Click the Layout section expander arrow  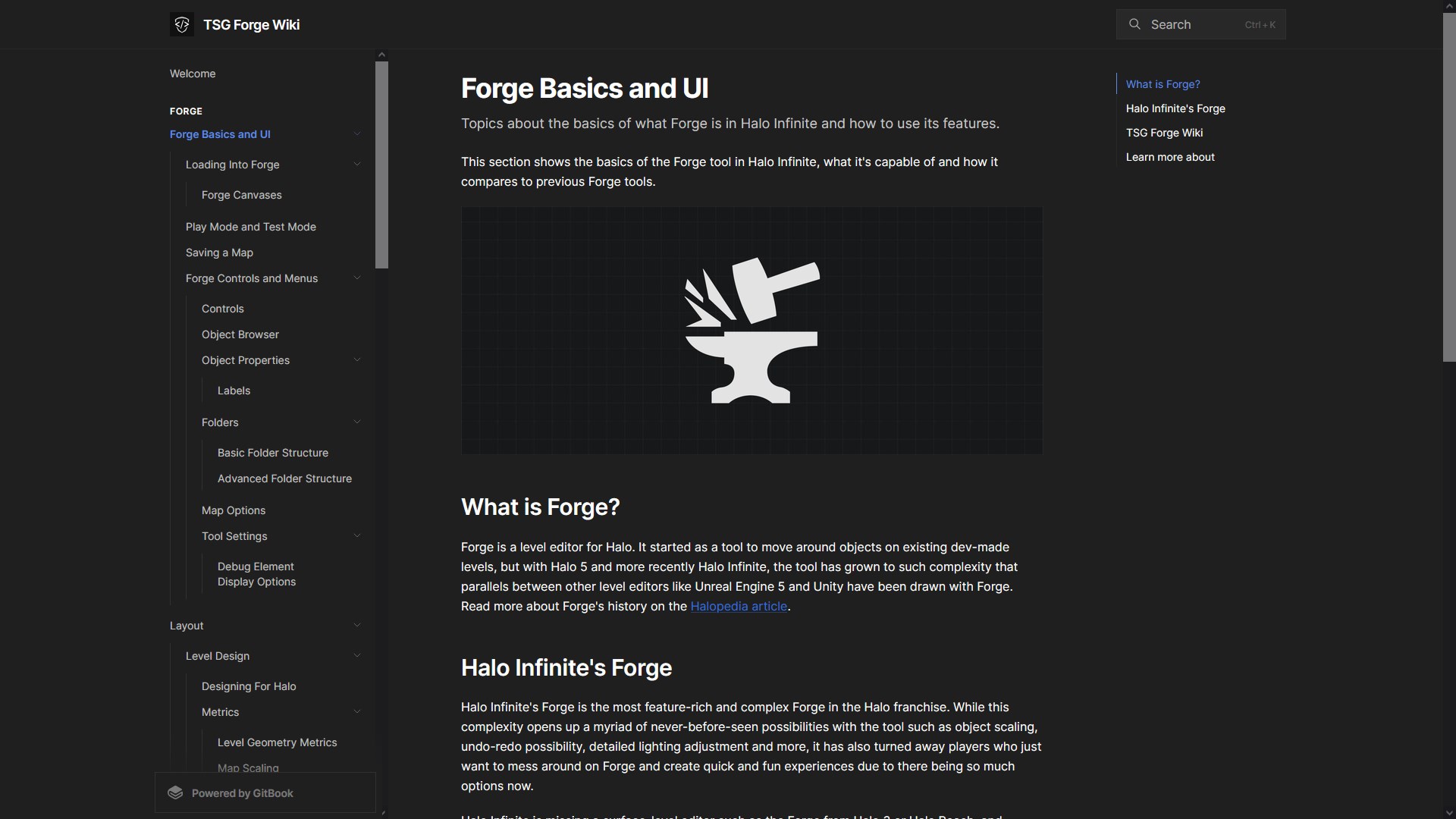357,626
